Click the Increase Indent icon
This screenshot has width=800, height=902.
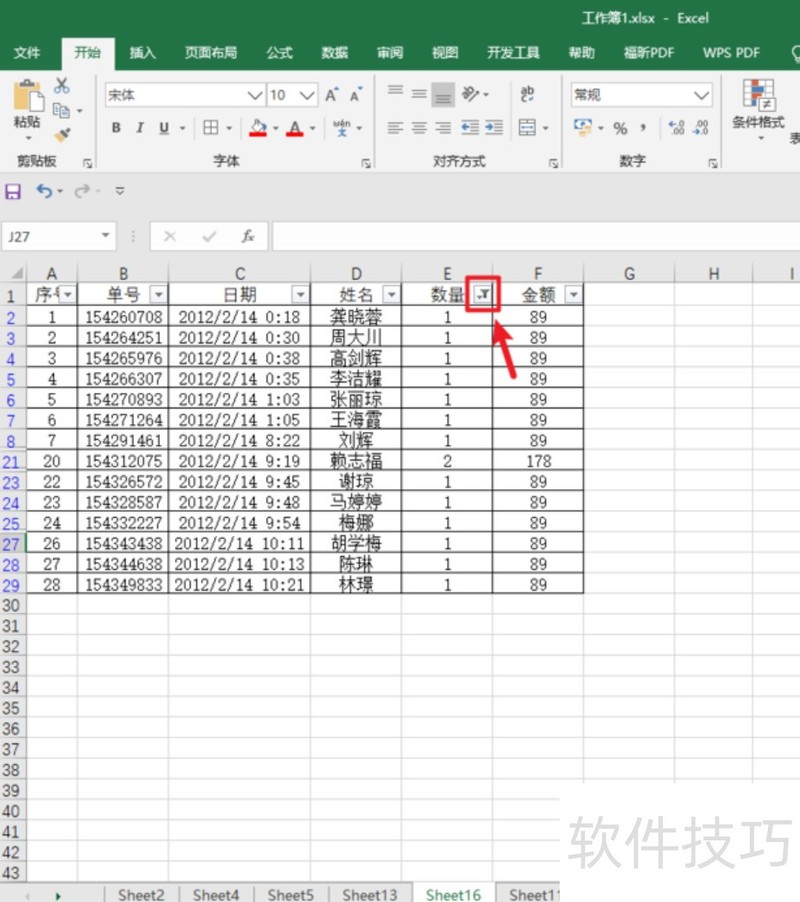[x=494, y=128]
